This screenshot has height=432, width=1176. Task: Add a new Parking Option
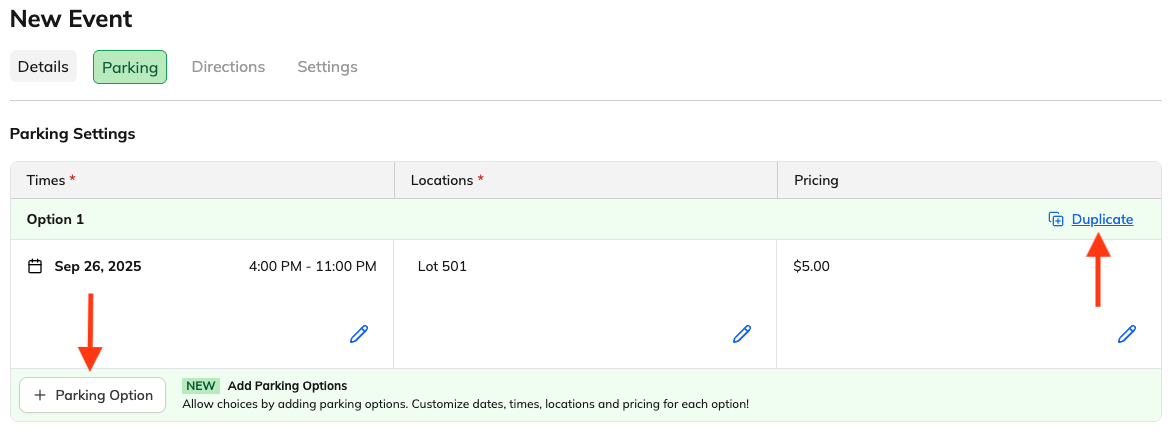point(93,395)
